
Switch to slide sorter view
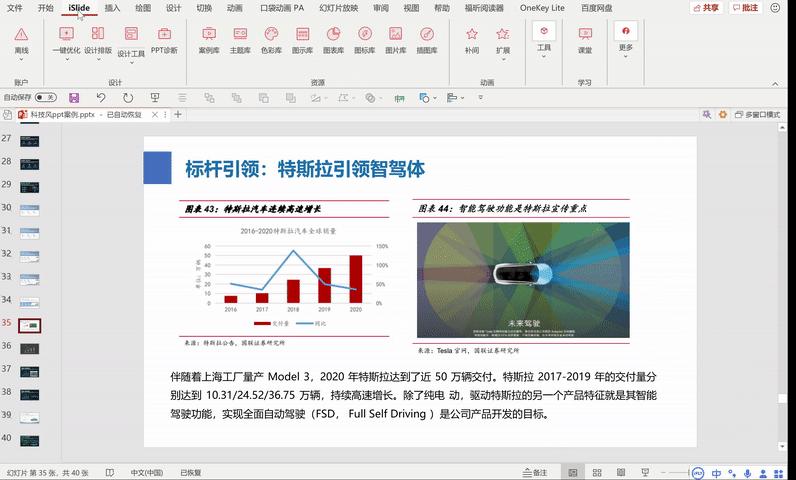coord(597,472)
